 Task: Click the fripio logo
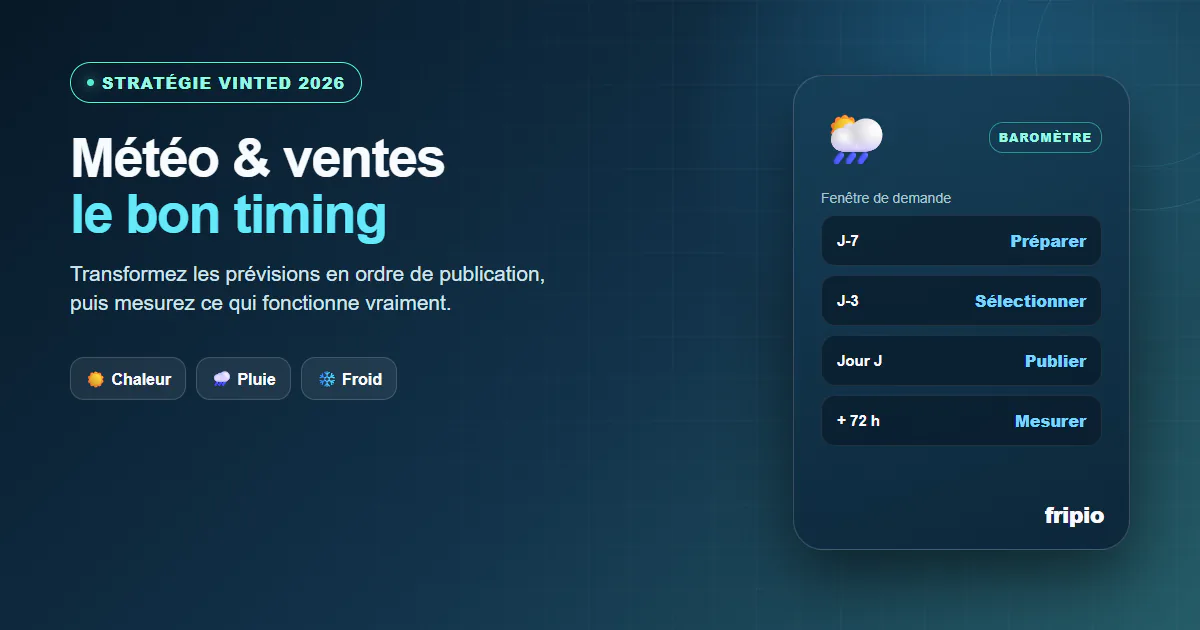[x=1074, y=516]
